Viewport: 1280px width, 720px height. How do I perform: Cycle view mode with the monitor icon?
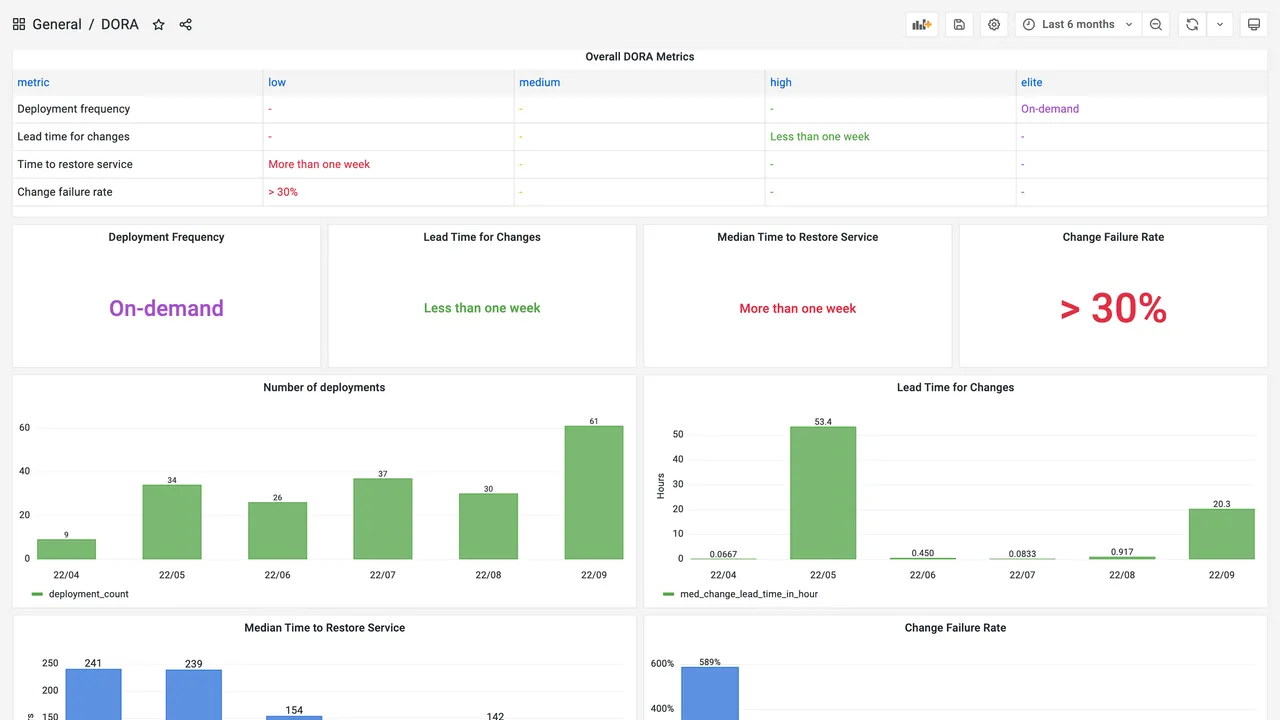point(1254,24)
